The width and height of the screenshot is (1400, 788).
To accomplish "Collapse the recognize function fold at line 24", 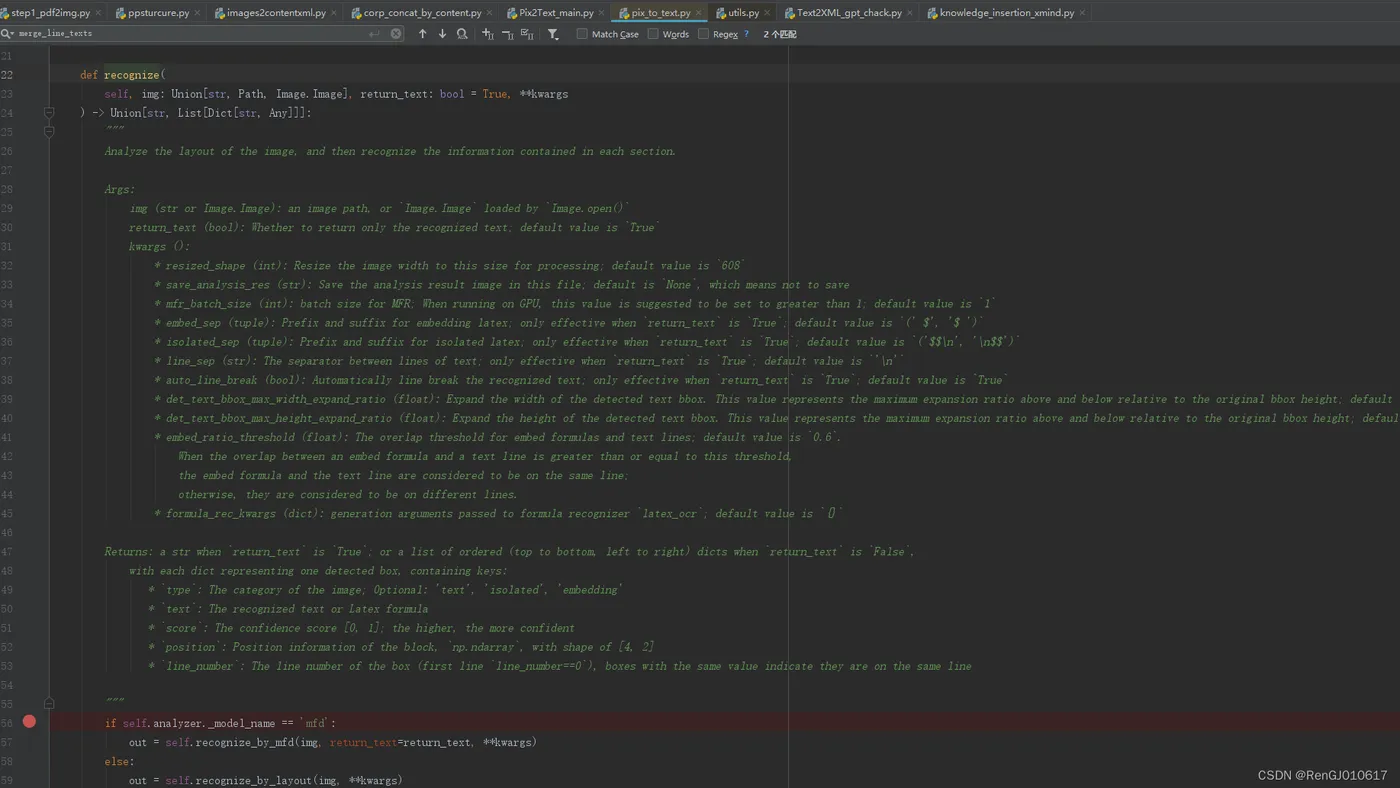I will point(49,113).
